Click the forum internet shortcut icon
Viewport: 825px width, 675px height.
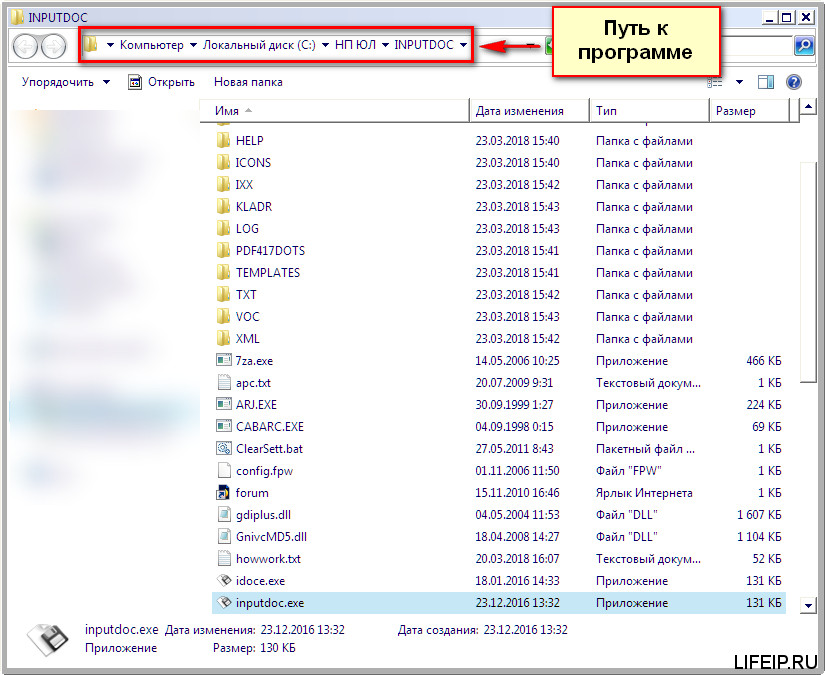[223, 492]
